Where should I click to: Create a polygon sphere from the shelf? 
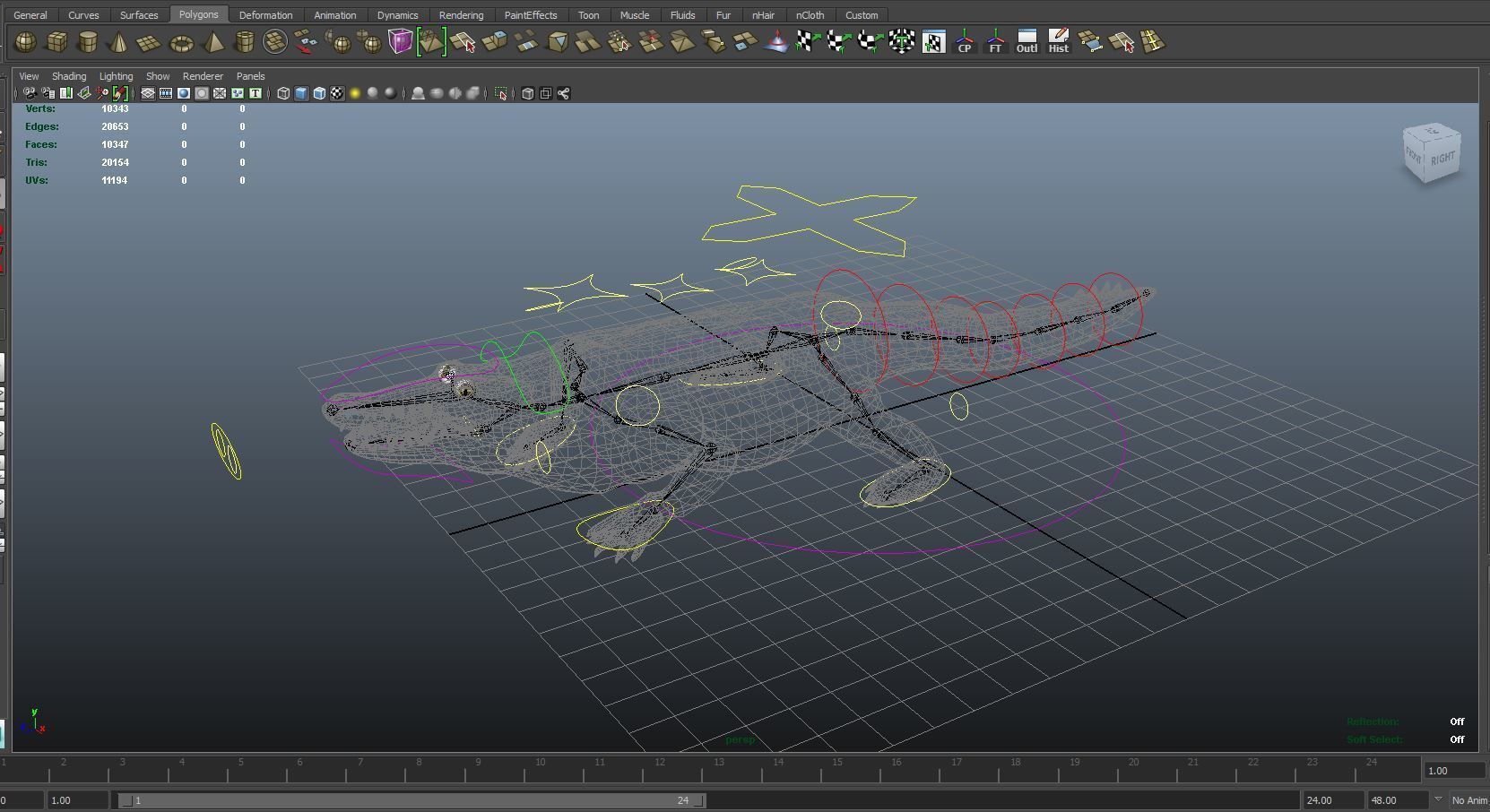(26, 42)
